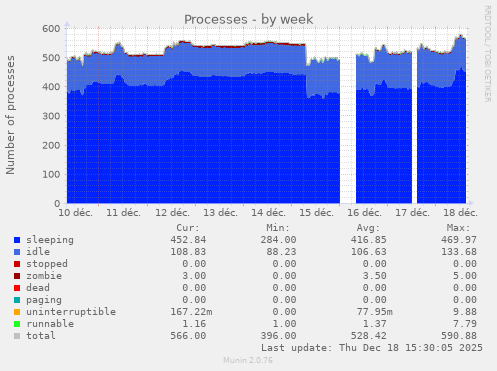This screenshot has height=371, width=497.
Task: Click the 'Munin 2.0.76' version text
Action: pos(248,360)
